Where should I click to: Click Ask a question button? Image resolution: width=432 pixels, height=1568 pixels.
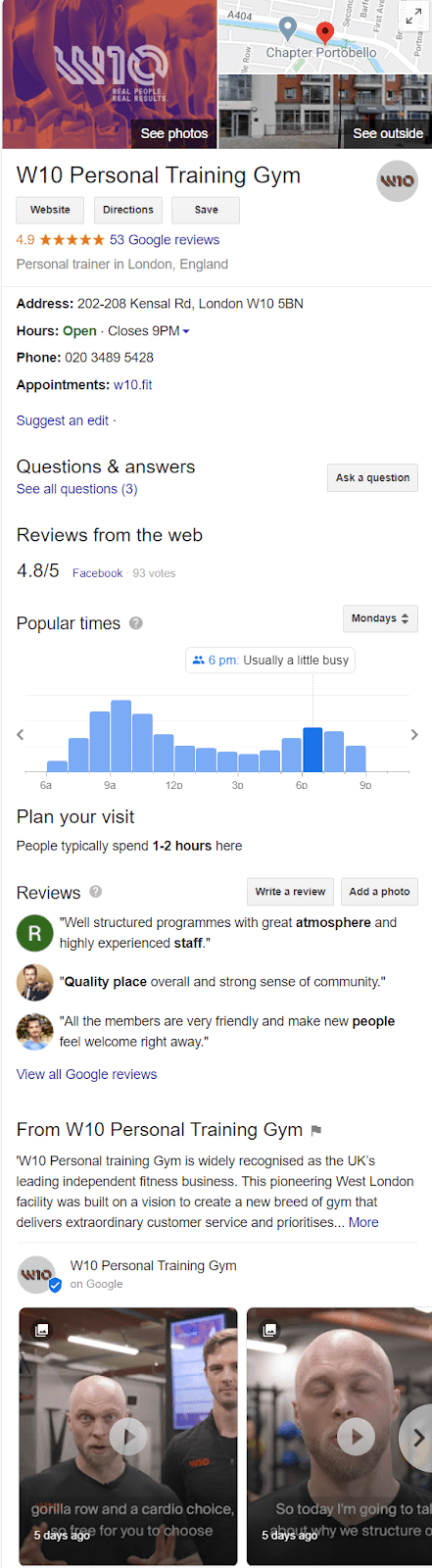tap(372, 477)
